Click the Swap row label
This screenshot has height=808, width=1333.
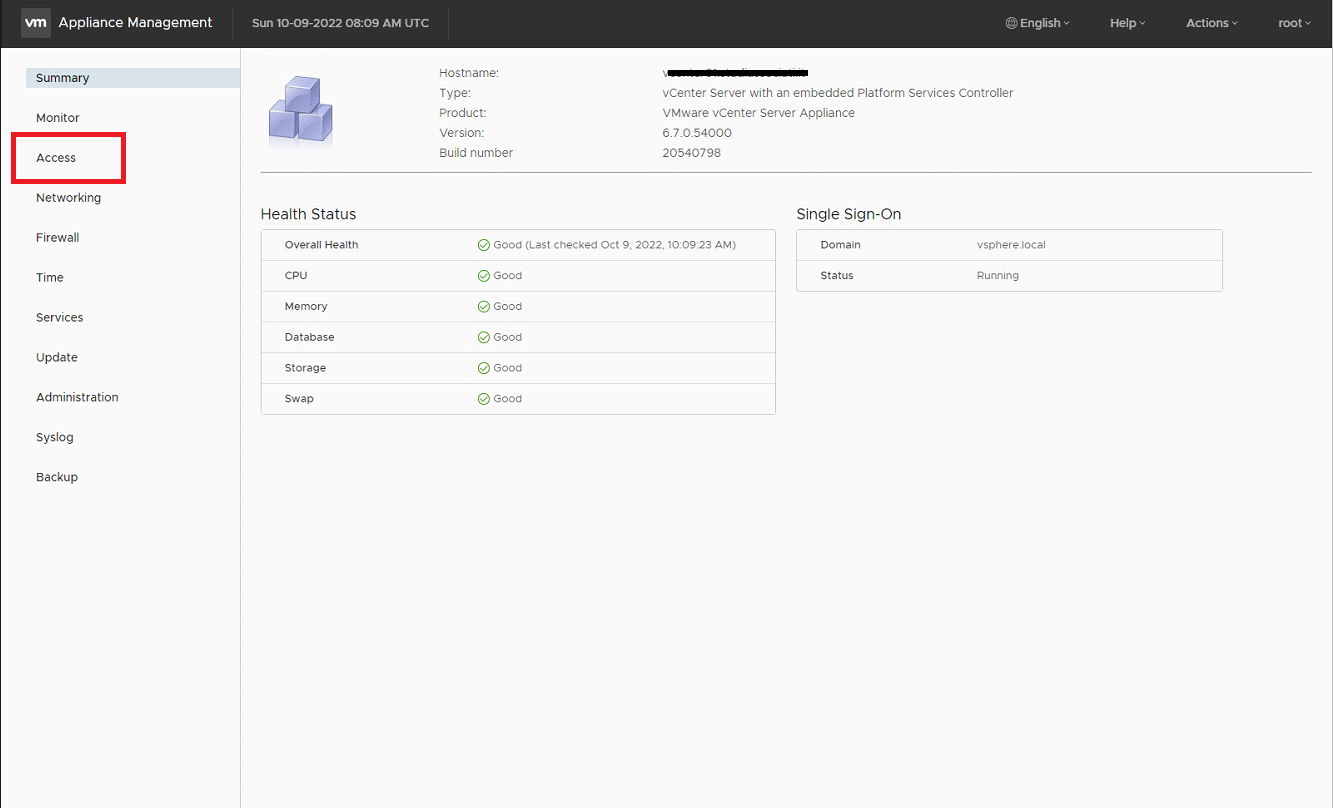299,399
